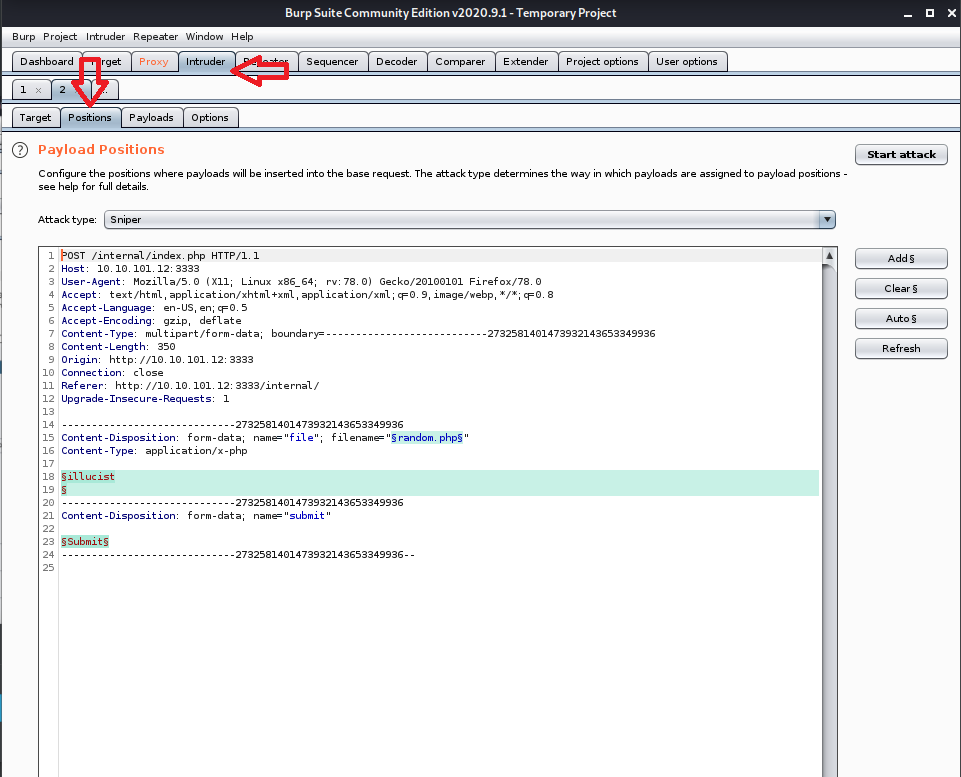Switch to the Extender tab
Viewport: 961px width, 777px height.
pyautogui.click(x=526, y=61)
